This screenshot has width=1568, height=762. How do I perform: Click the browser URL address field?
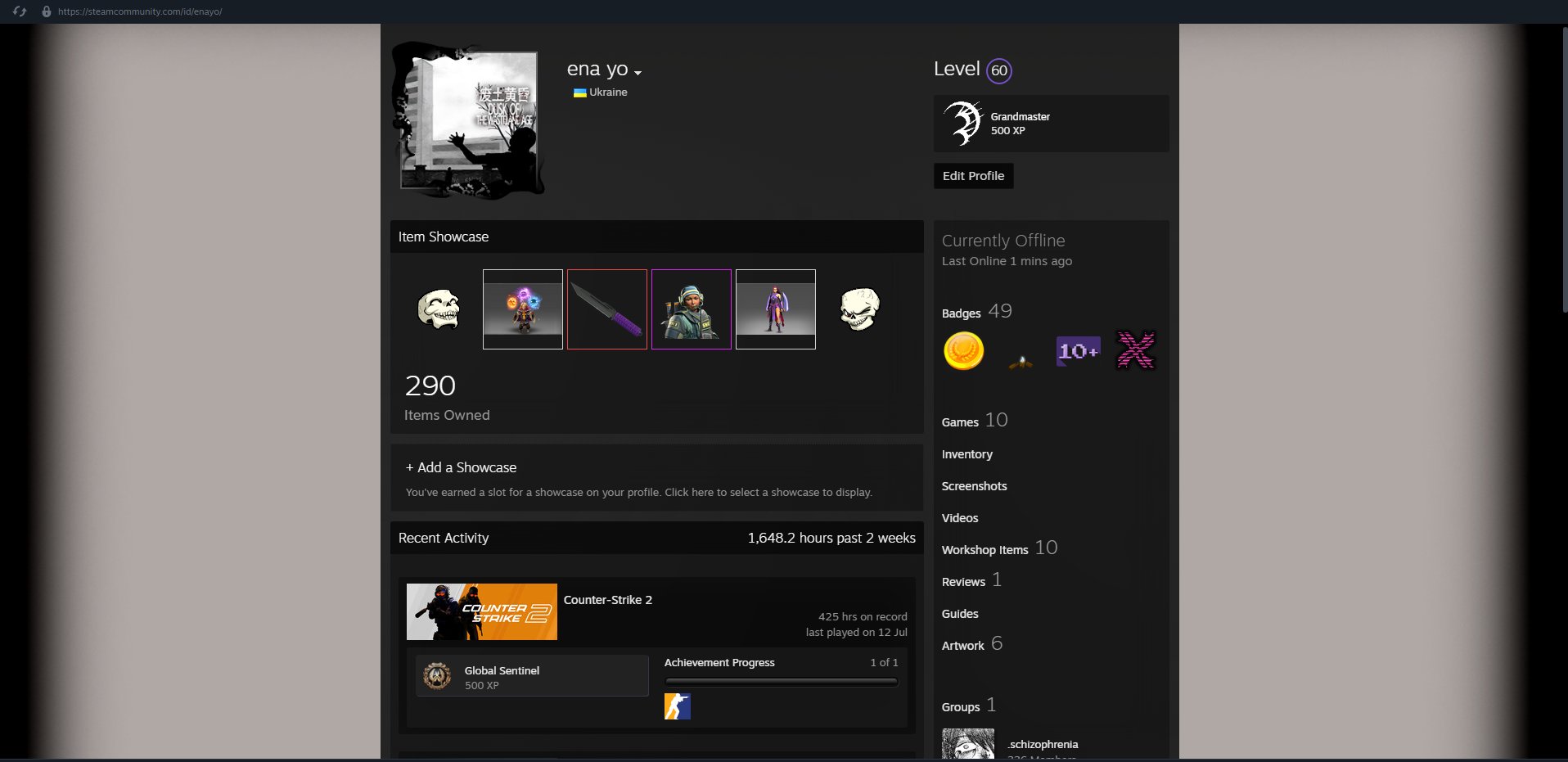click(x=140, y=11)
